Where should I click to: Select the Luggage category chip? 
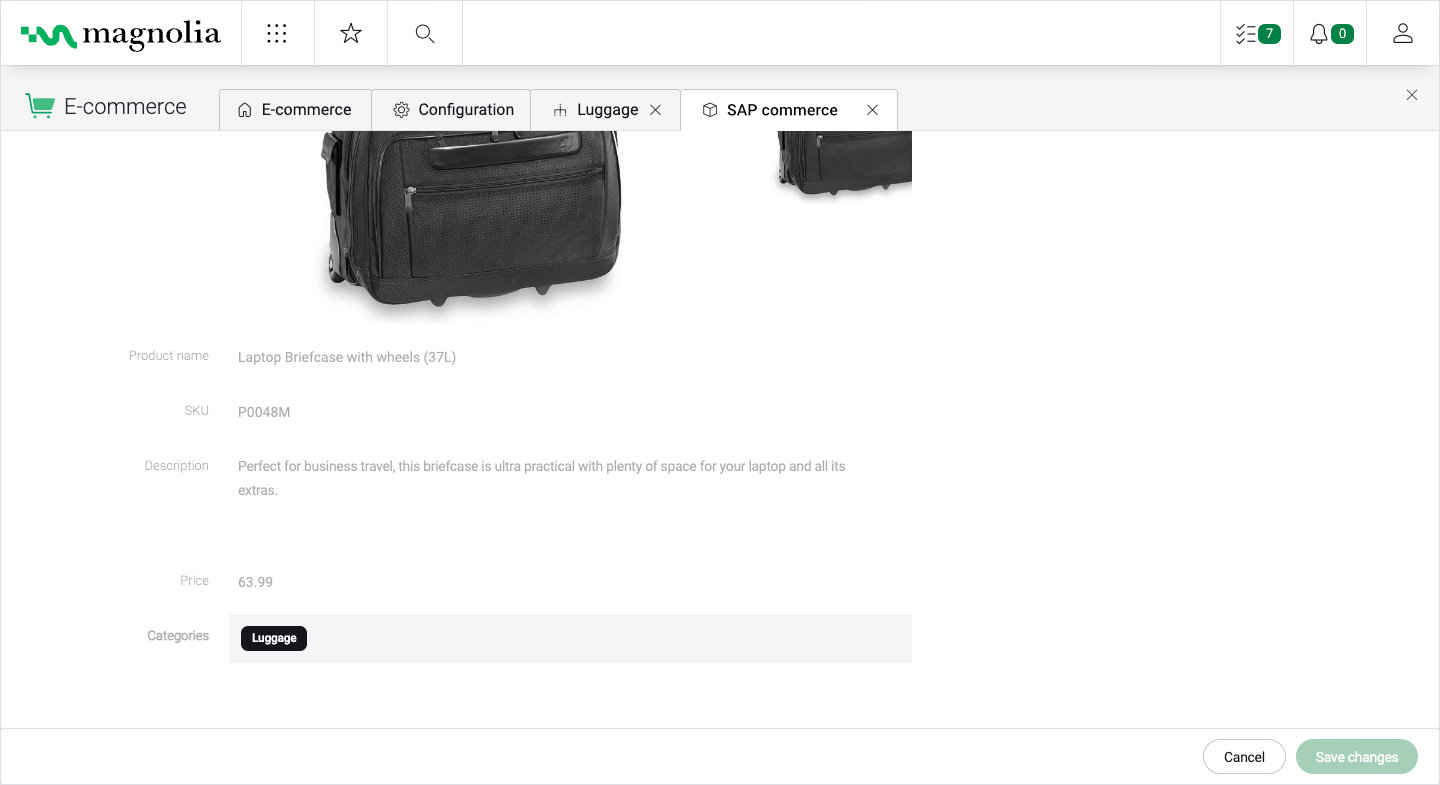pyautogui.click(x=274, y=638)
